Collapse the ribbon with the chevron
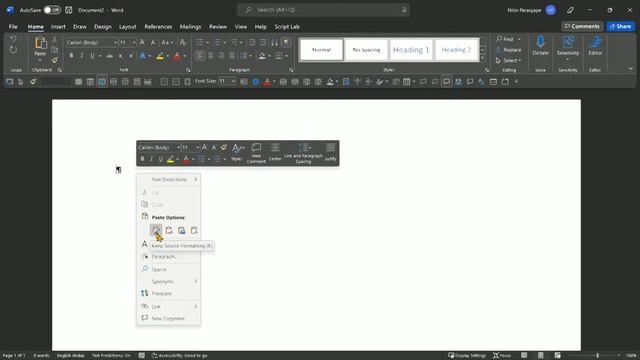The width and height of the screenshot is (640, 360). tap(631, 69)
